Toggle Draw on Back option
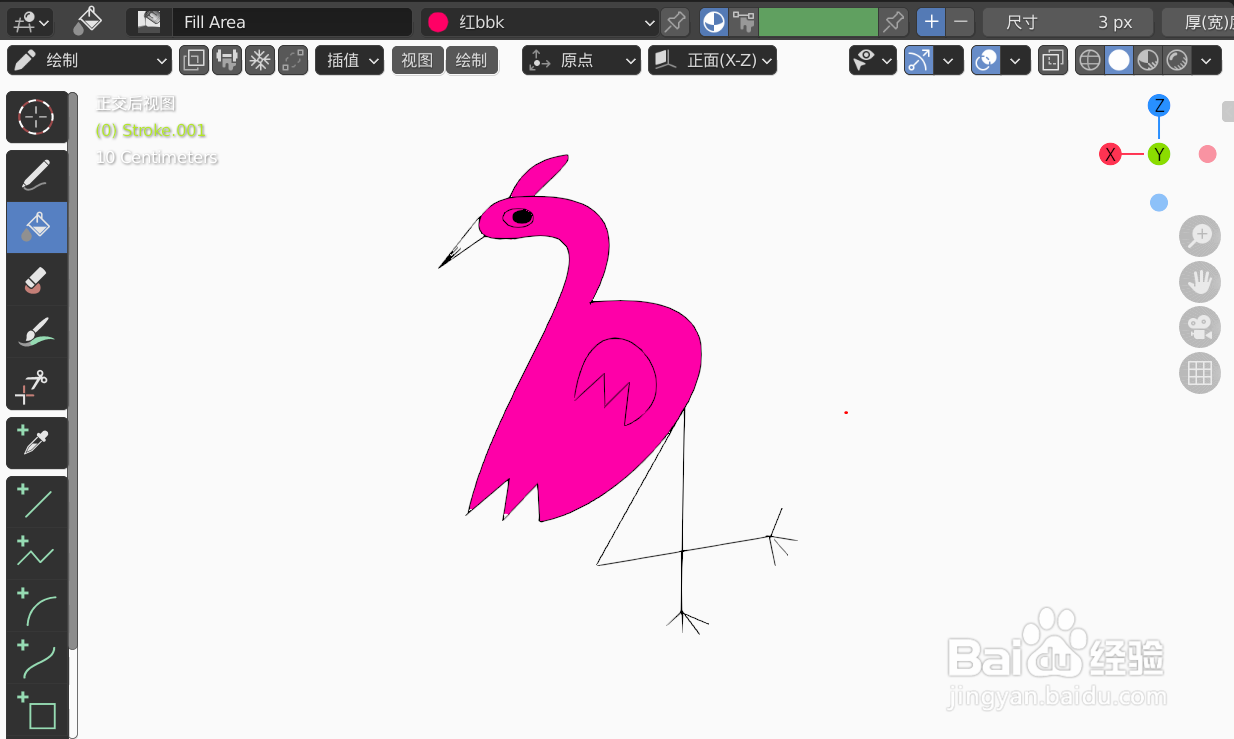This screenshot has width=1234, height=739. [x=194, y=60]
